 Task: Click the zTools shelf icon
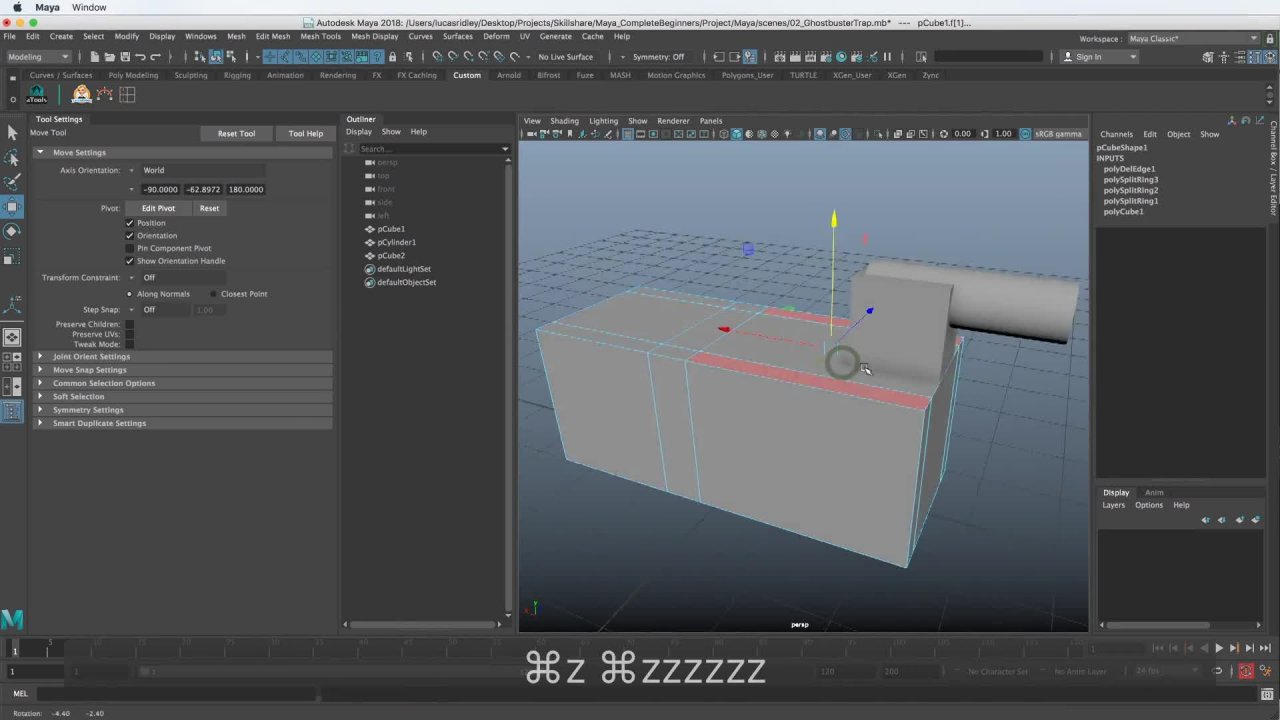pos(37,95)
